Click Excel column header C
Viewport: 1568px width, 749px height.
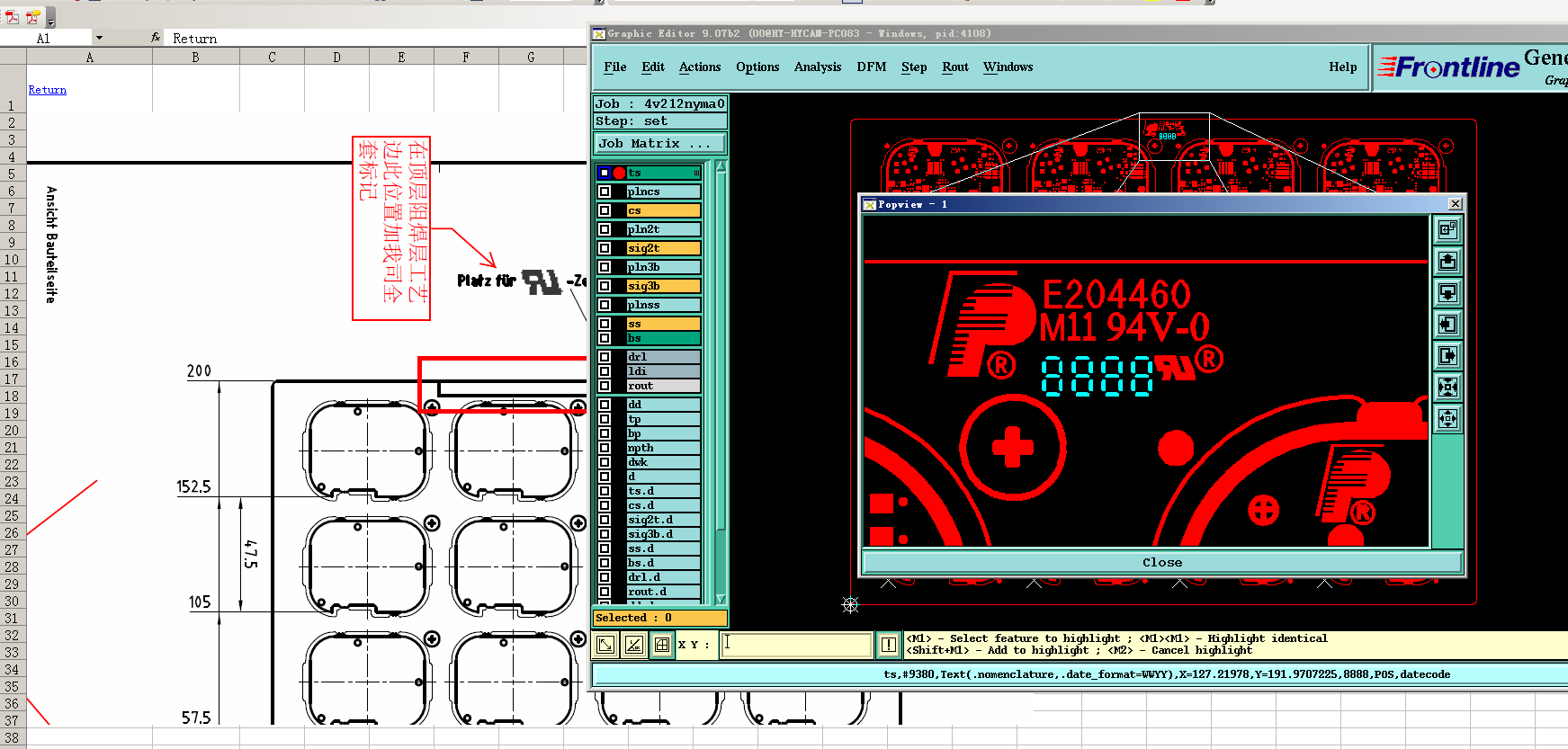pos(272,57)
